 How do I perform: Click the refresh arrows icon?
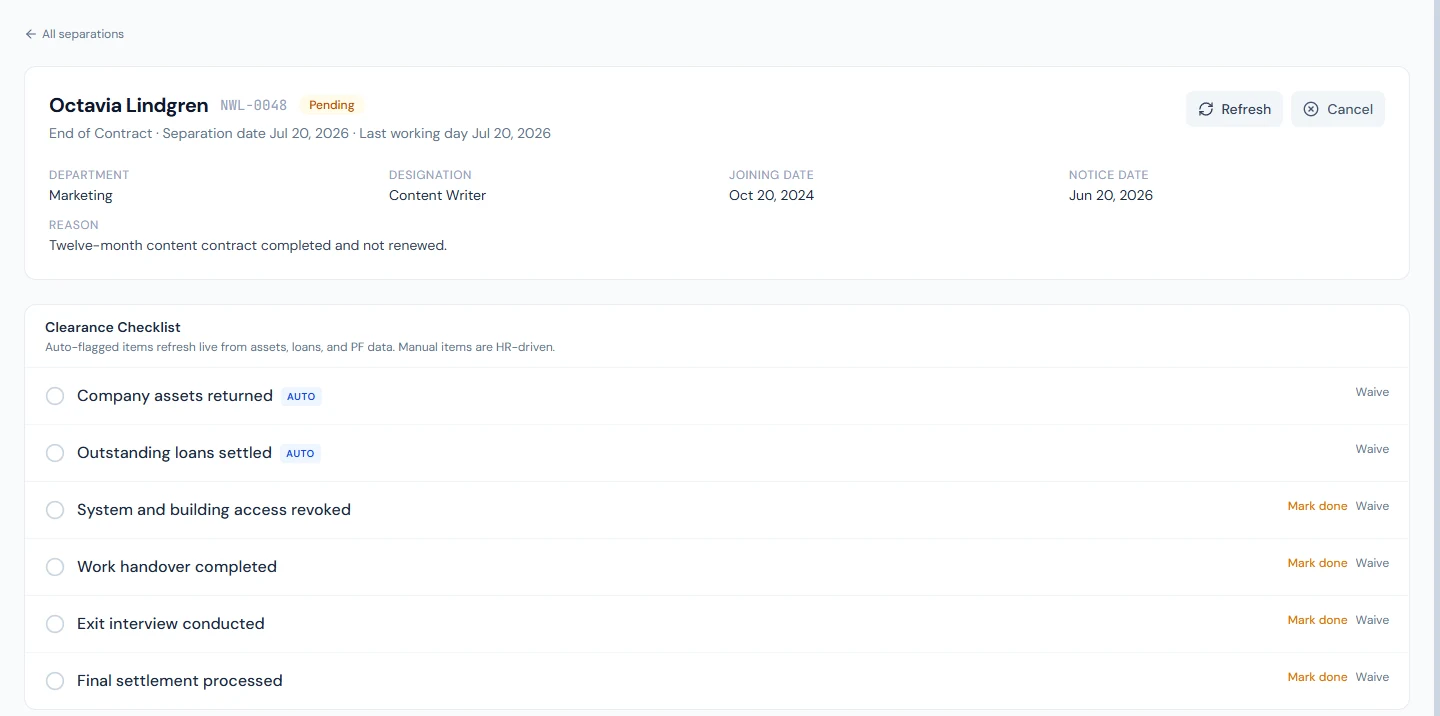pyautogui.click(x=1206, y=109)
